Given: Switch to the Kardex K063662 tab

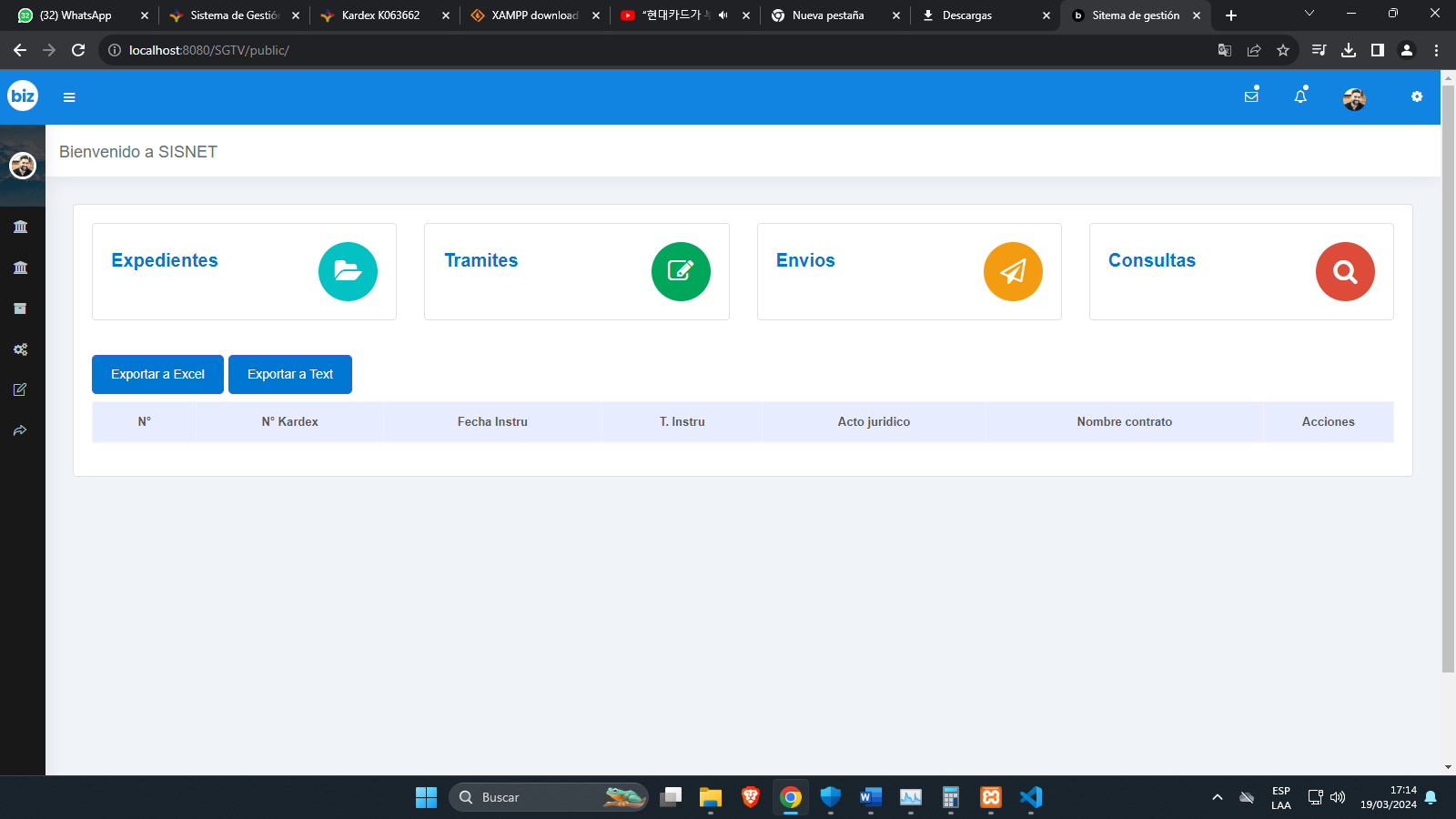Looking at the screenshot, I should (x=380, y=15).
